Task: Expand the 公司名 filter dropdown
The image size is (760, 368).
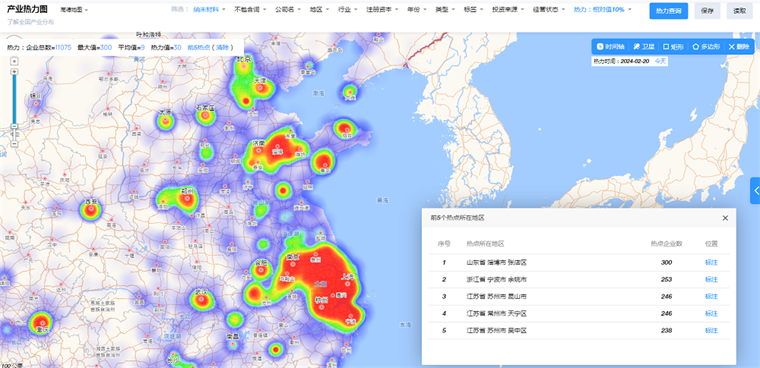Action: (288, 10)
